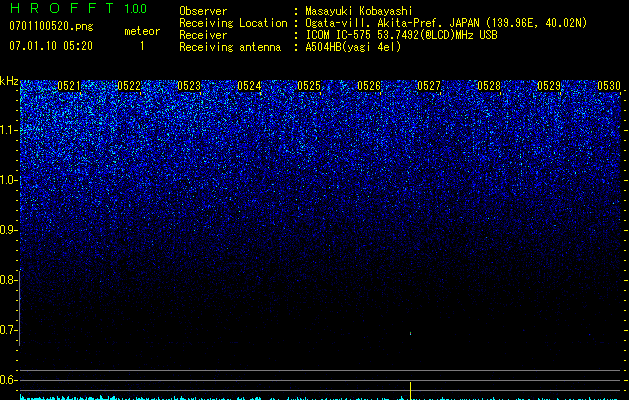
Task: Click the meteor count label
Action: (x=142, y=31)
